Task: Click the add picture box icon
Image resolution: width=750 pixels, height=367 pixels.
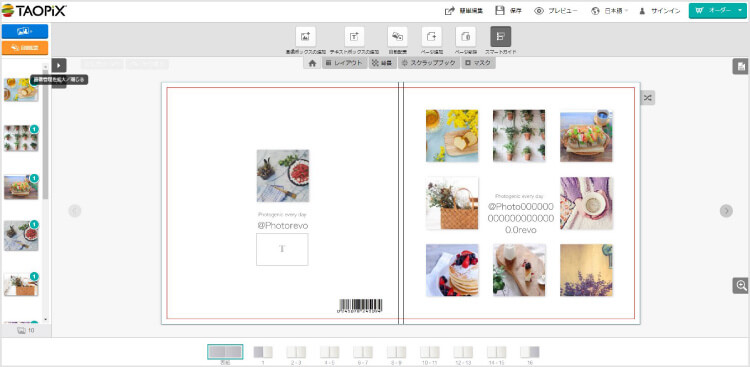Action: pos(305,37)
